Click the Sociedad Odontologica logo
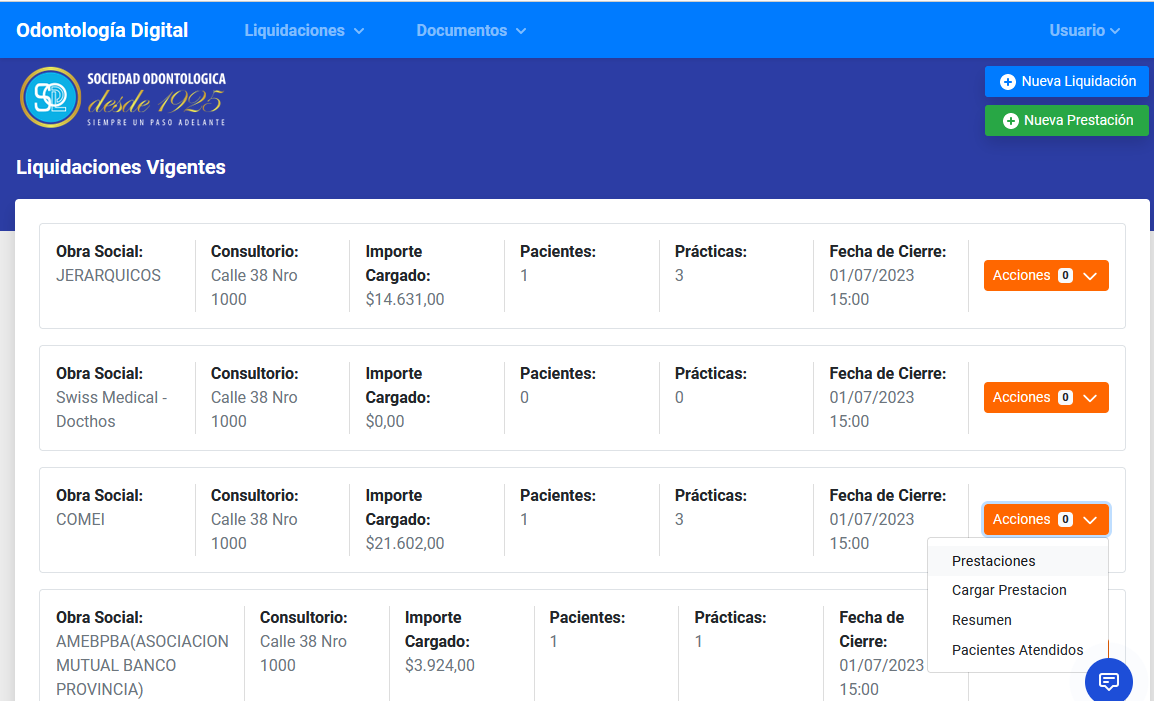Viewport: 1154px width, 701px height. tap(122, 98)
